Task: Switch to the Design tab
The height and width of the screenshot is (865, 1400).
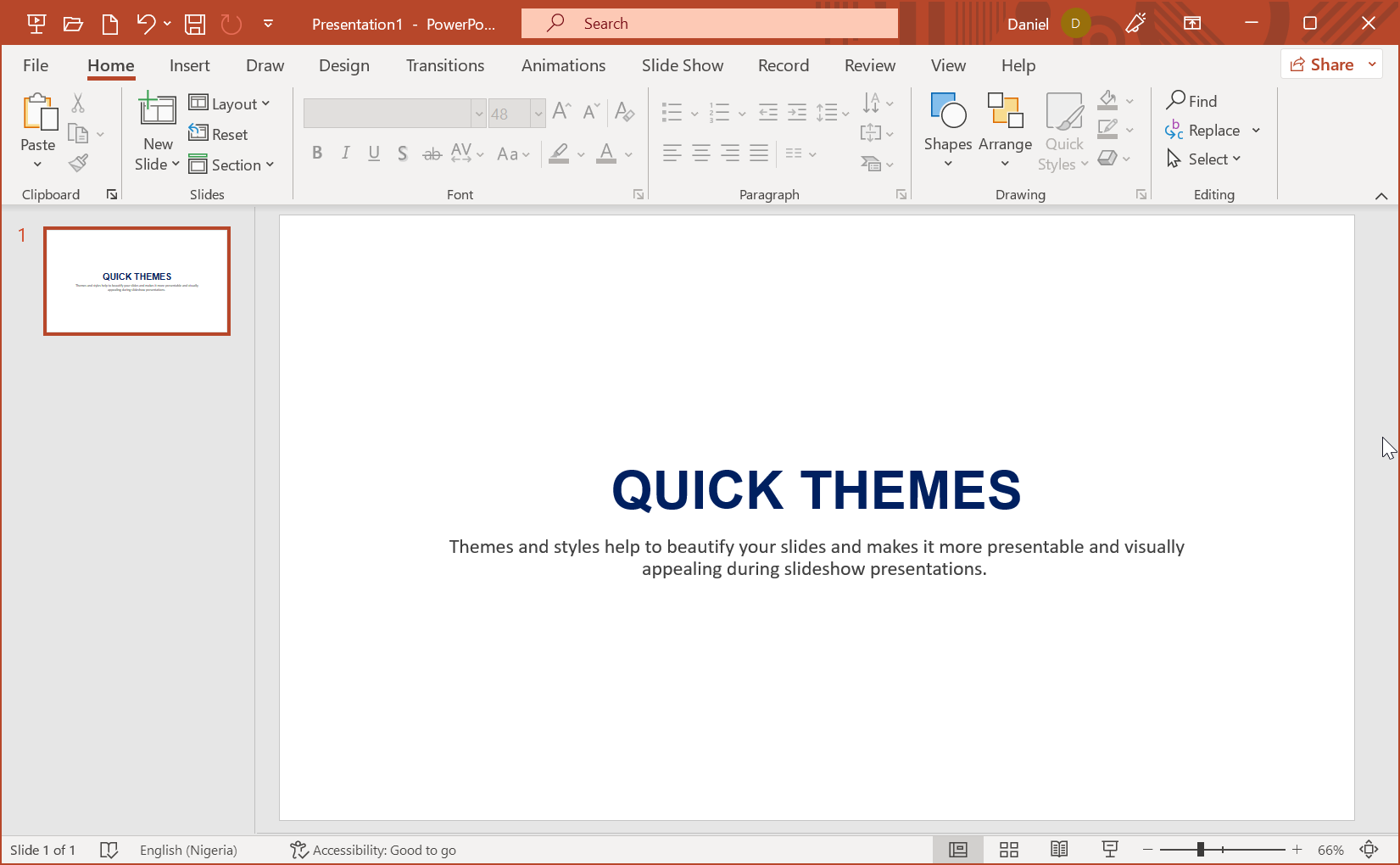Action: [x=343, y=65]
